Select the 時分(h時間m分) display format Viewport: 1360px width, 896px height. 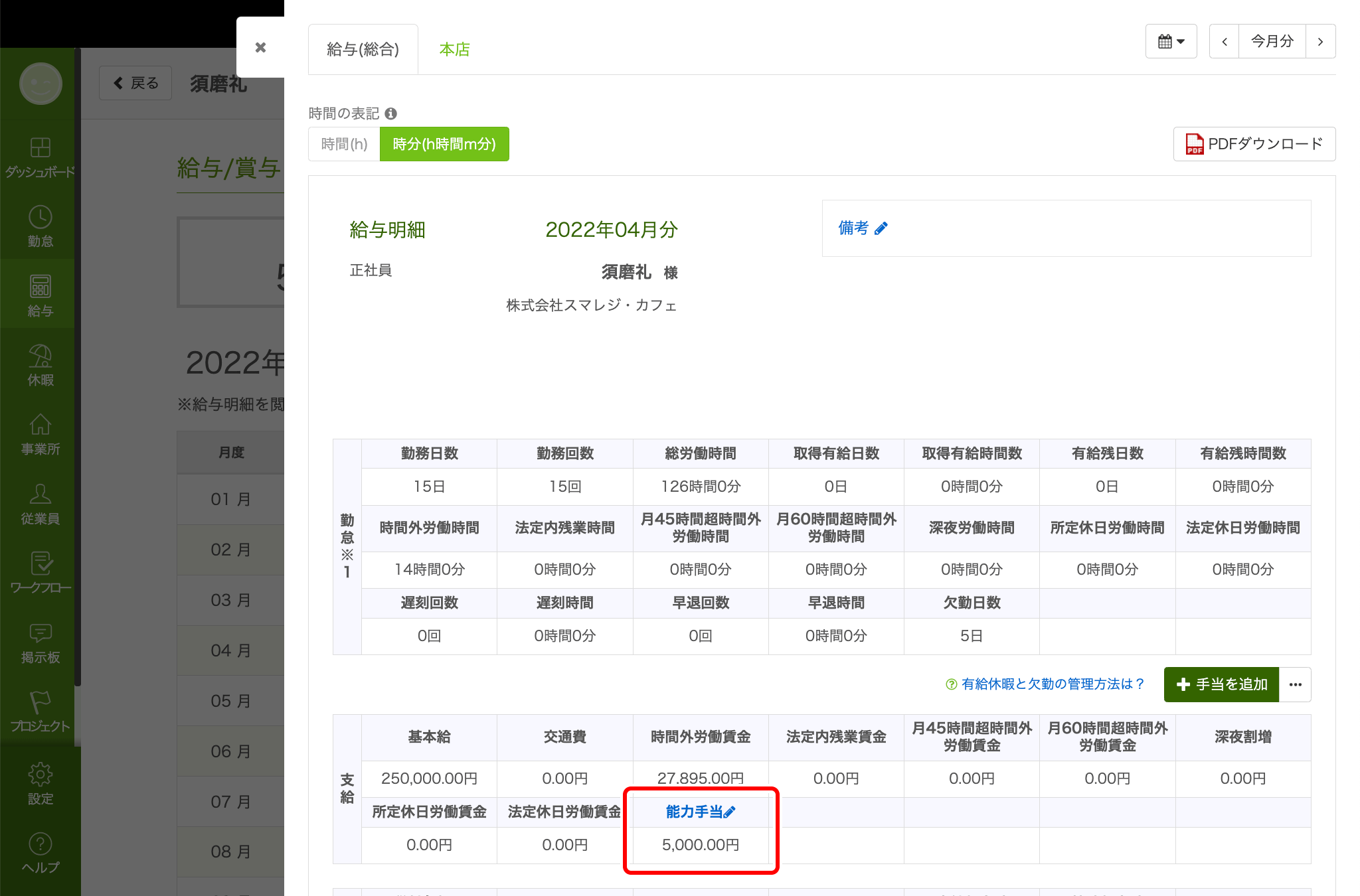tap(444, 144)
